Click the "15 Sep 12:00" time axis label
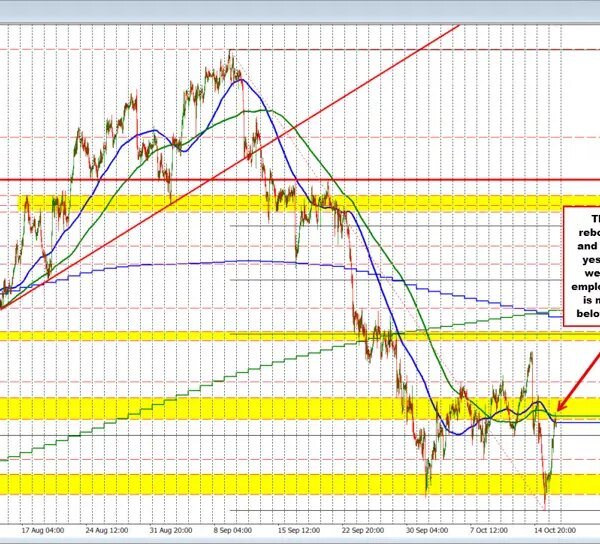Viewport: 600px width, 544px height. click(299, 530)
